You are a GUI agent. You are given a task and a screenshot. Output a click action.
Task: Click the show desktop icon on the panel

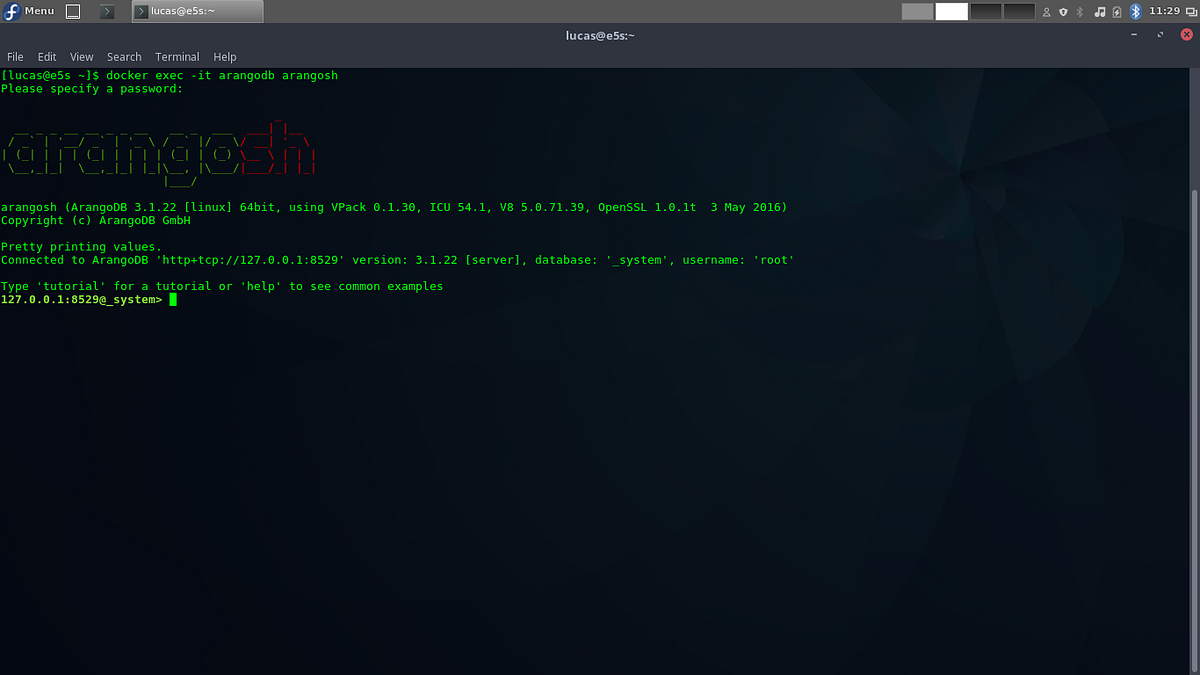(x=72, y=11)
